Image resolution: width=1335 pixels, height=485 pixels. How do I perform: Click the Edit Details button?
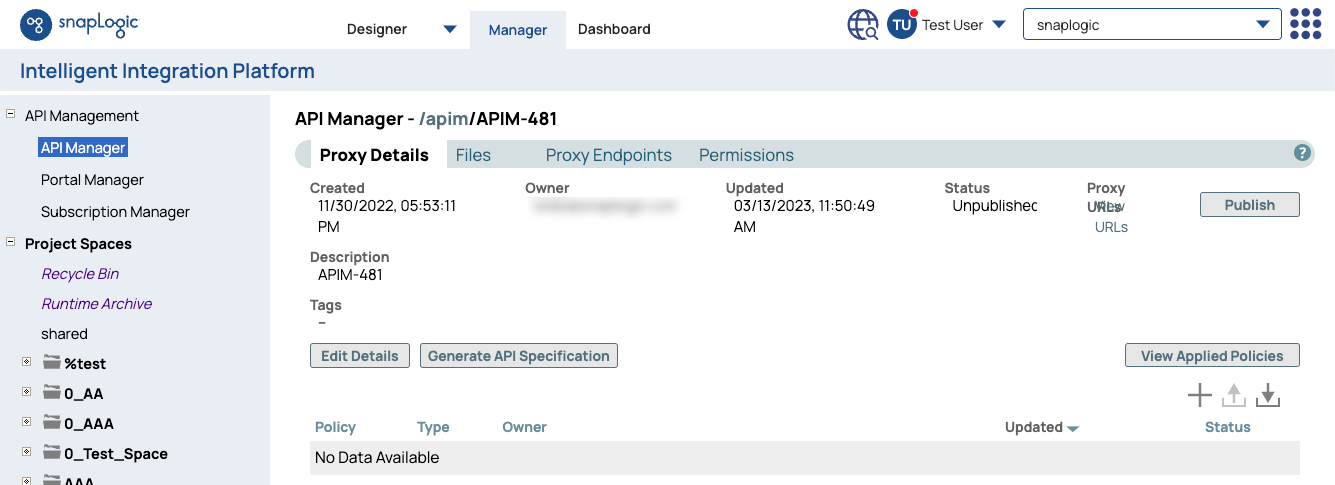pos(360,355)
